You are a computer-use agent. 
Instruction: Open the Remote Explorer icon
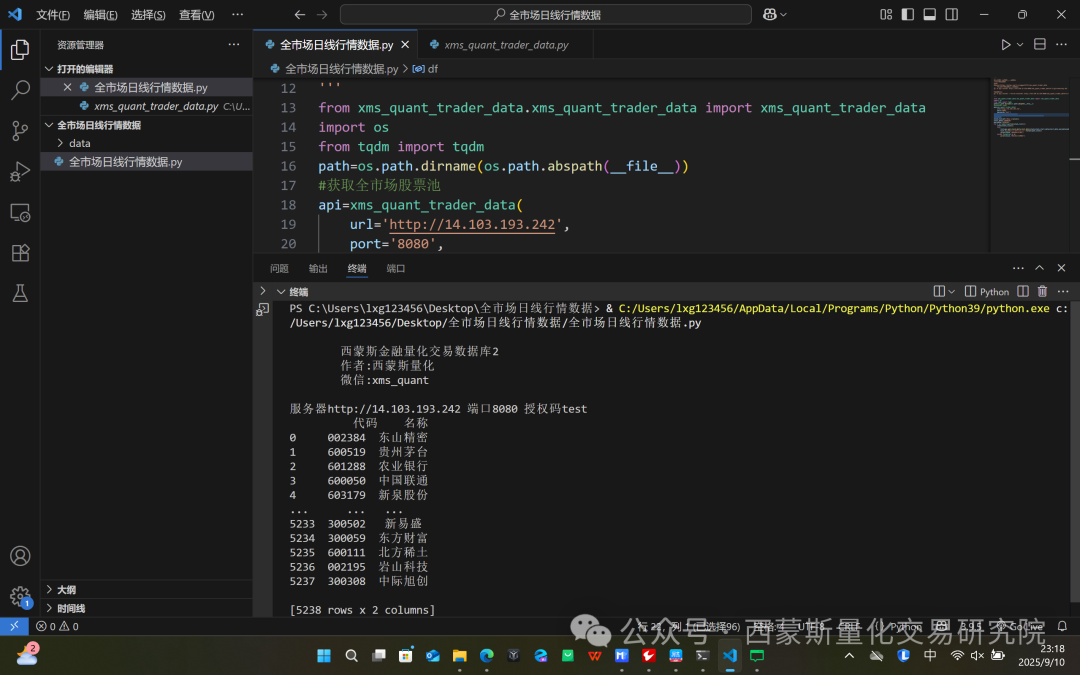[x=20, y=212]
